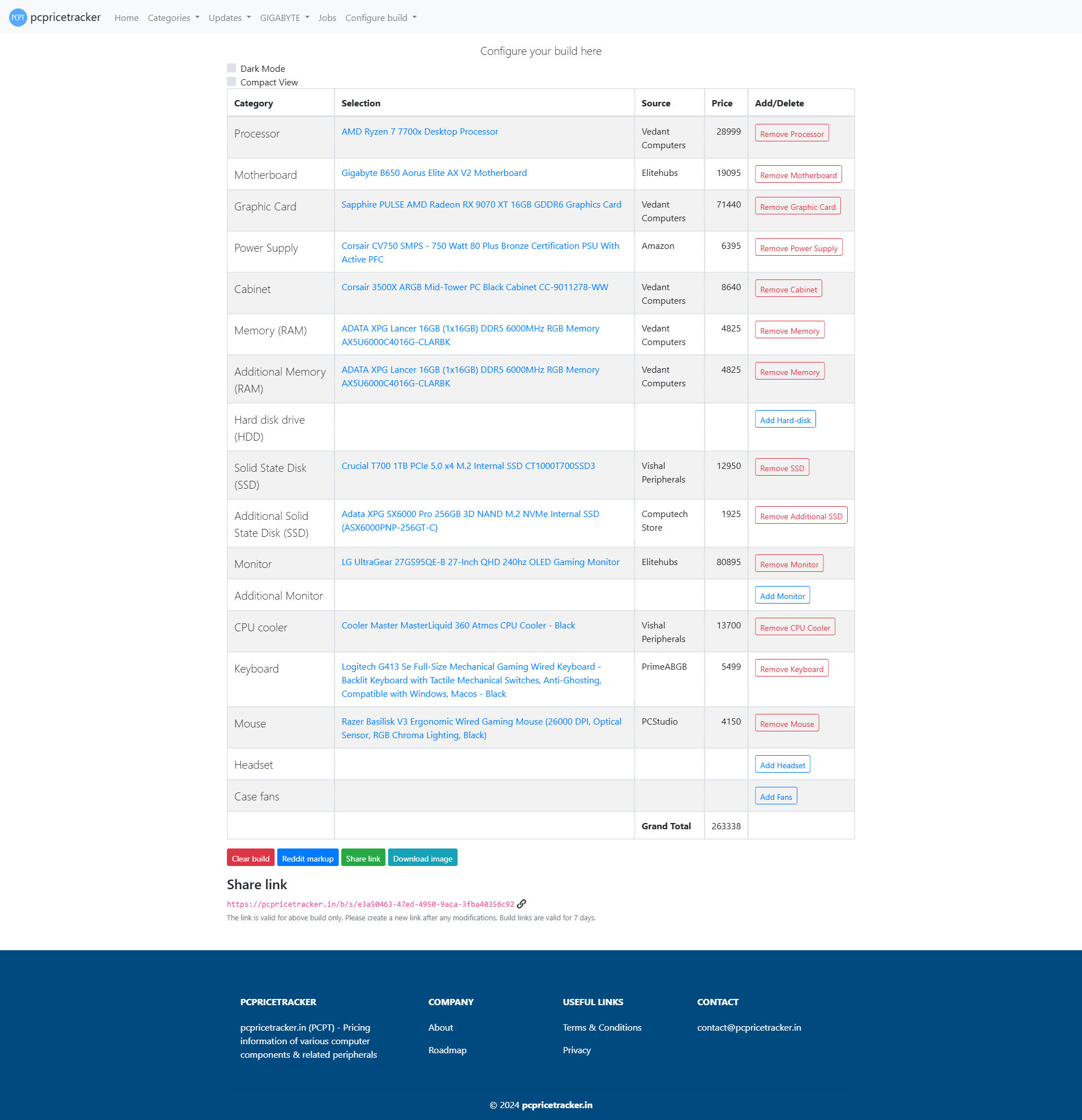Click the red Clear build button
This screenshot has width=1082, height=1120.
[x=250, y=858]
